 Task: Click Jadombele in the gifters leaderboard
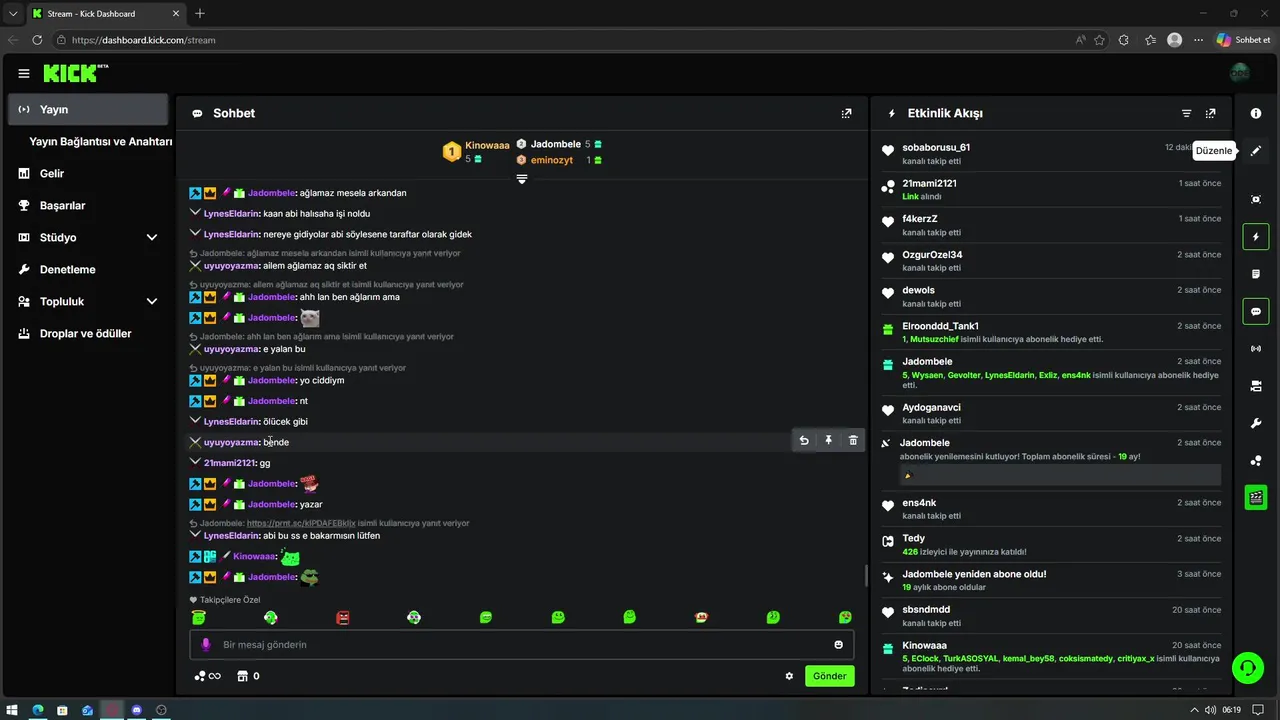tap(556, 144)
